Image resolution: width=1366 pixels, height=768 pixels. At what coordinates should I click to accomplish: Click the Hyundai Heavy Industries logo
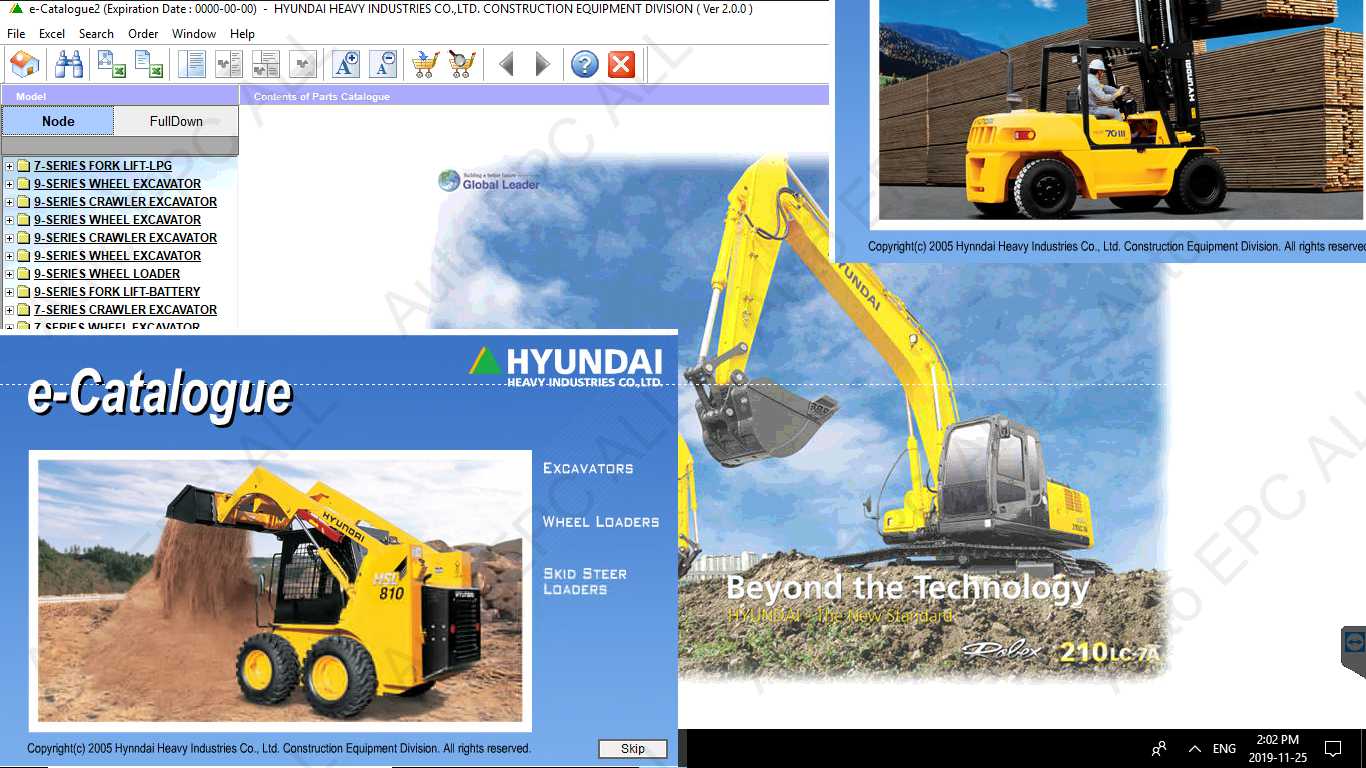(566, 367)
